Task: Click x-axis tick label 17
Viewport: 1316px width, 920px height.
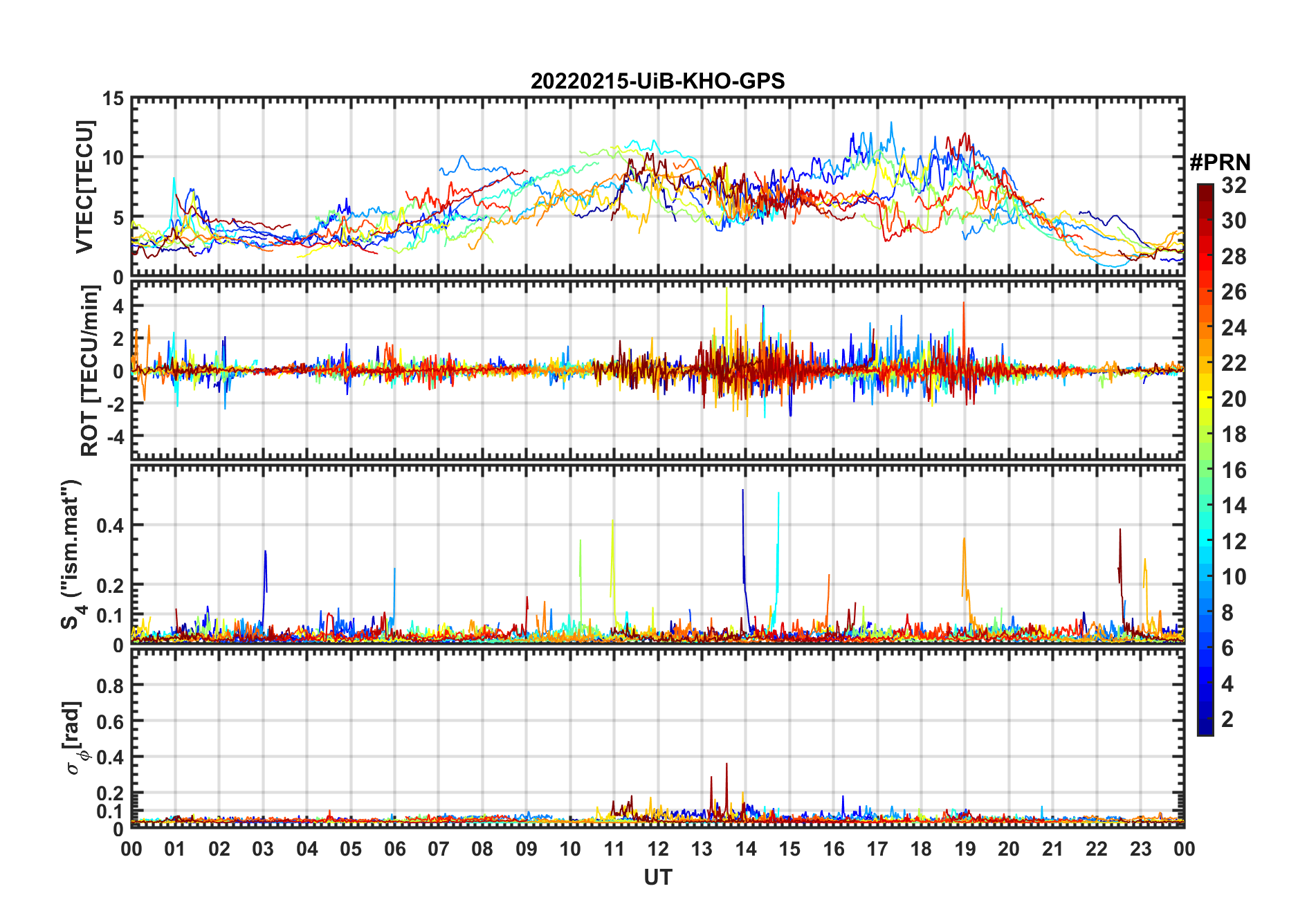Action: tap(877, 849)
